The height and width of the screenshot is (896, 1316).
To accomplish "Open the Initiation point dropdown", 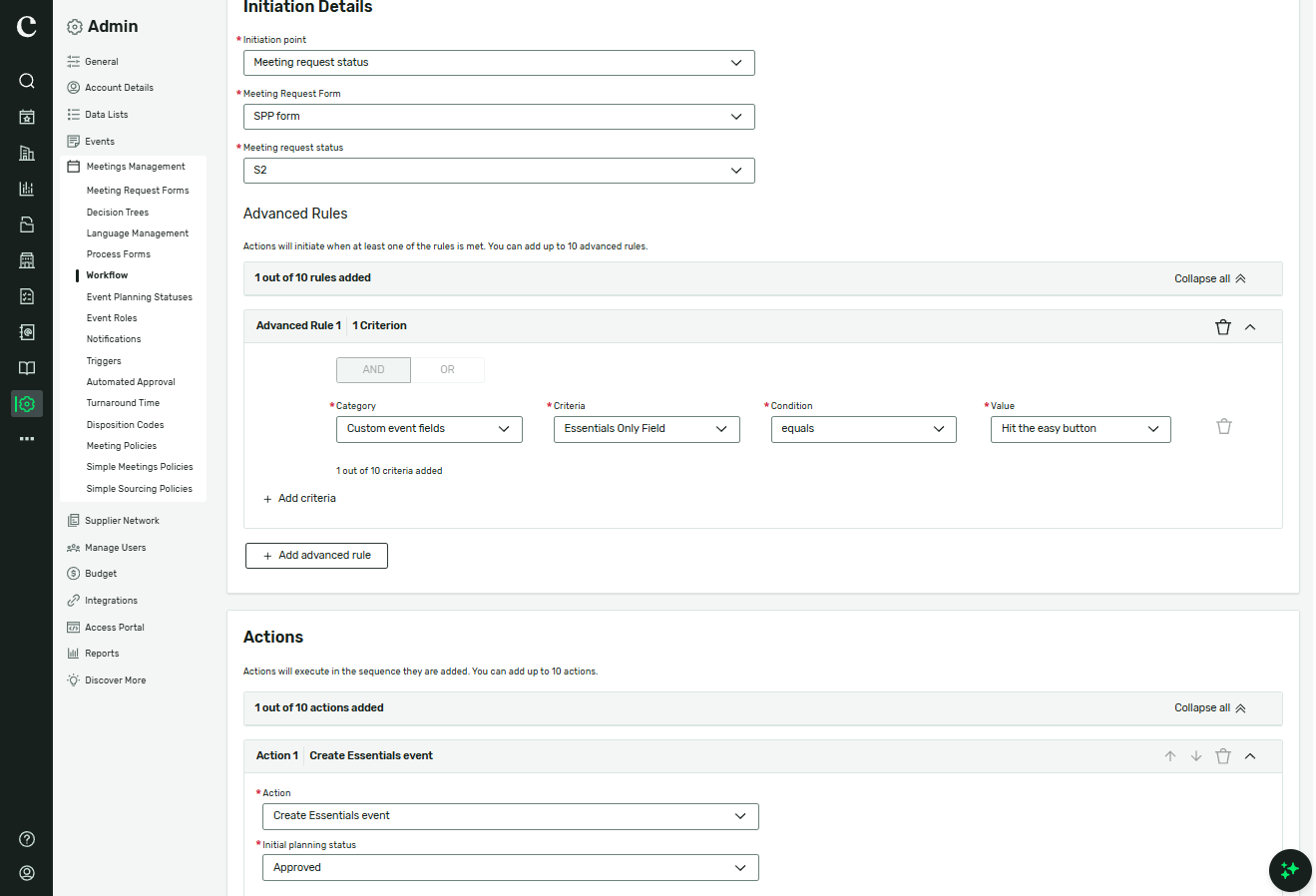I will pos(499,62).
